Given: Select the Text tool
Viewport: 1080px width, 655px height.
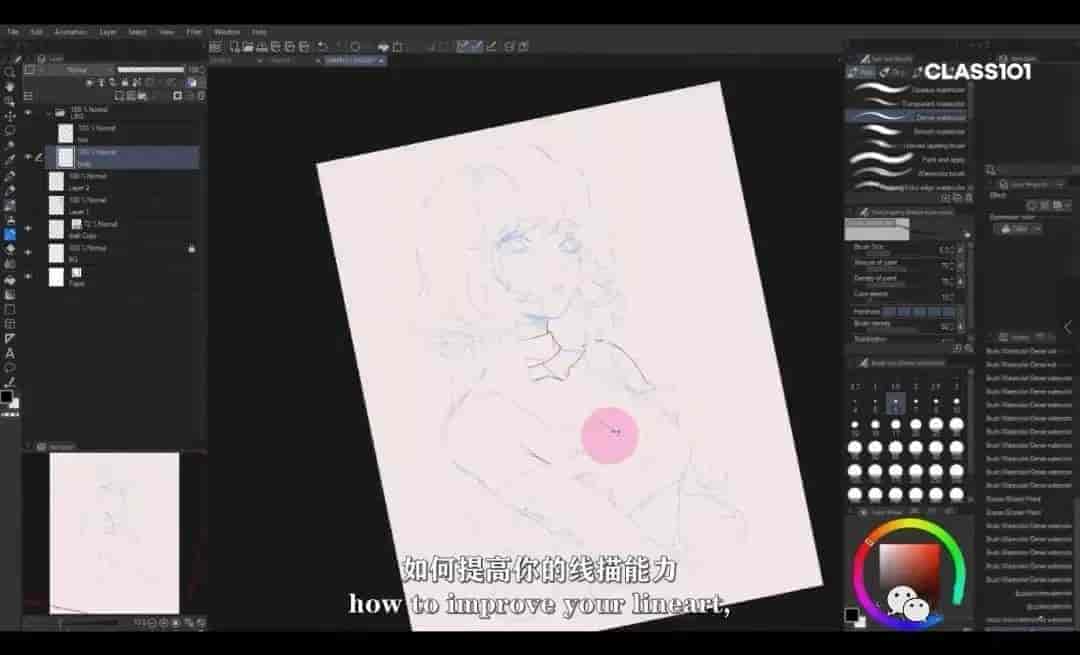Looking at the screenshot, I should click(x=10, y=353).
